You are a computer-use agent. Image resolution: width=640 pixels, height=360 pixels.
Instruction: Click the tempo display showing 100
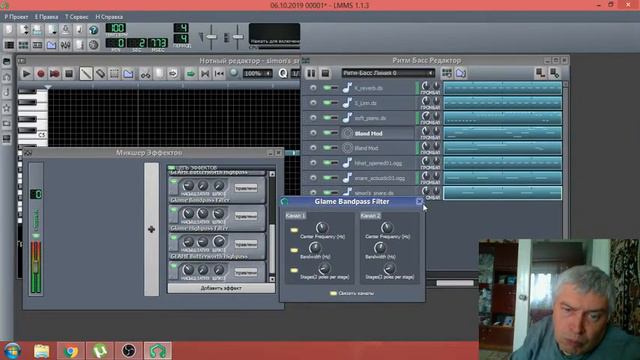(x=116, y=28)
